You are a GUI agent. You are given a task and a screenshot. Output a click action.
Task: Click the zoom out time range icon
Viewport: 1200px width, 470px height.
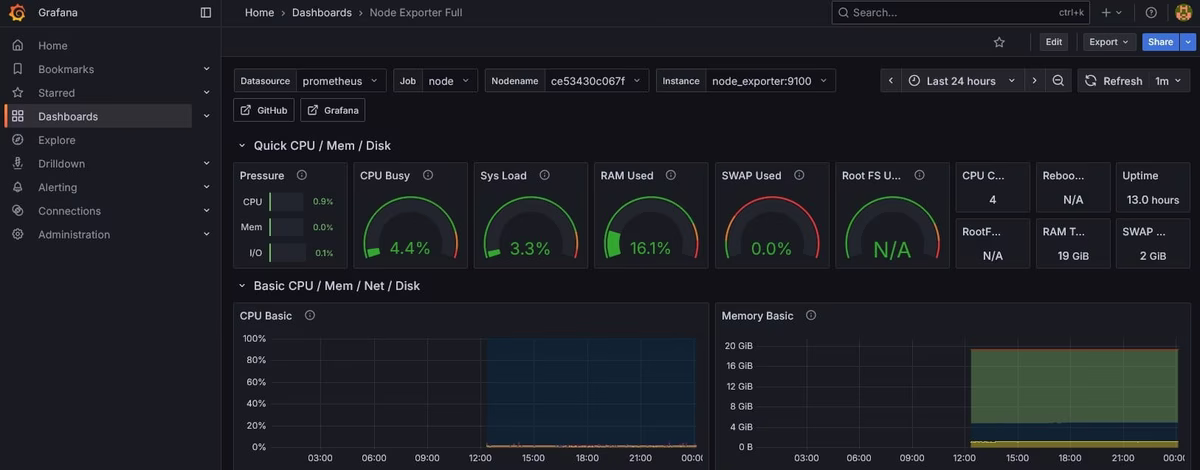[x=1058, y=81]
